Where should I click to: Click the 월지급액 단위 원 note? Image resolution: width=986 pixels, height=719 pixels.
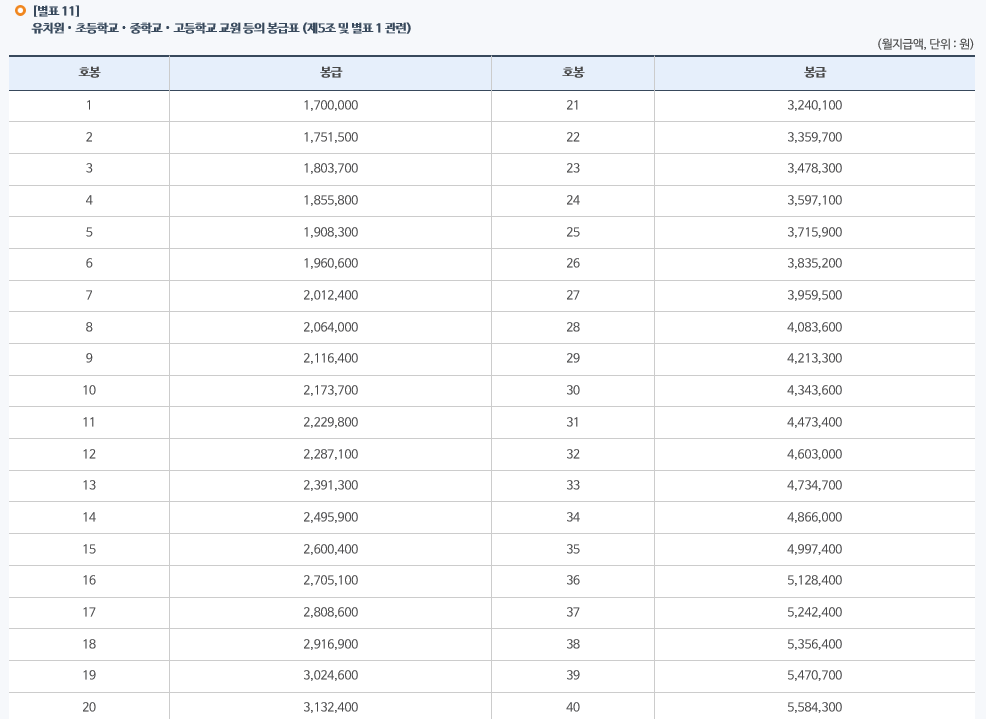click(925, 44)
